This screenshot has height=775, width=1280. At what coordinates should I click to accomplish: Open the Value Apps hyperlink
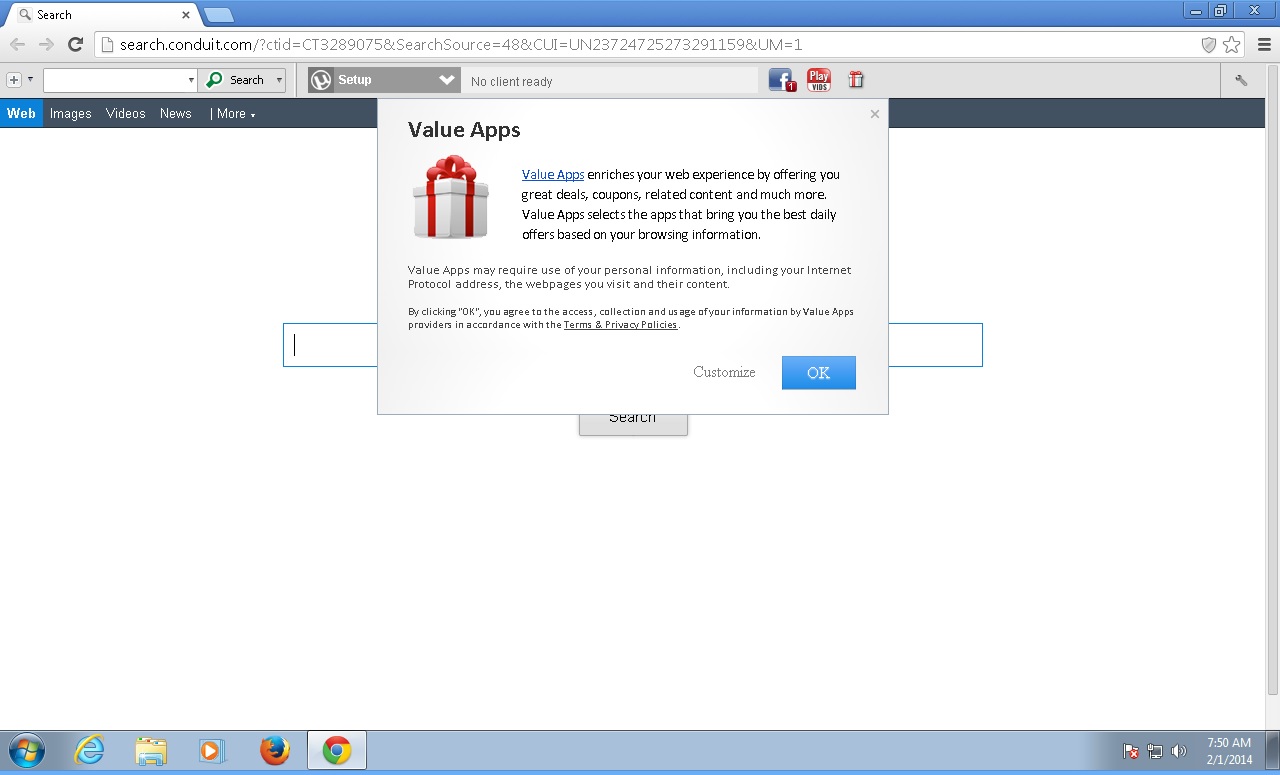(553, 175)
